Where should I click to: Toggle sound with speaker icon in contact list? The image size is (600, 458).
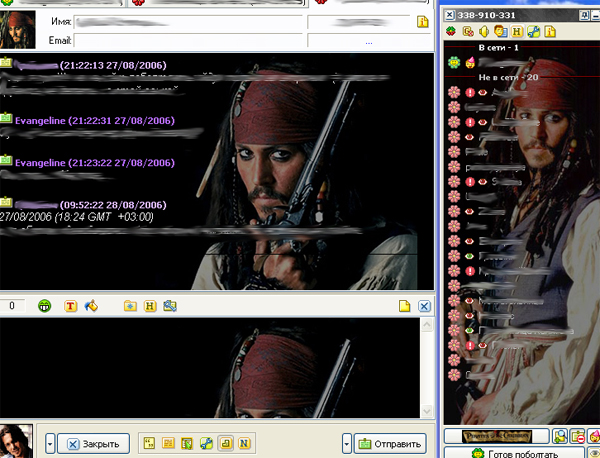[484, 31]
